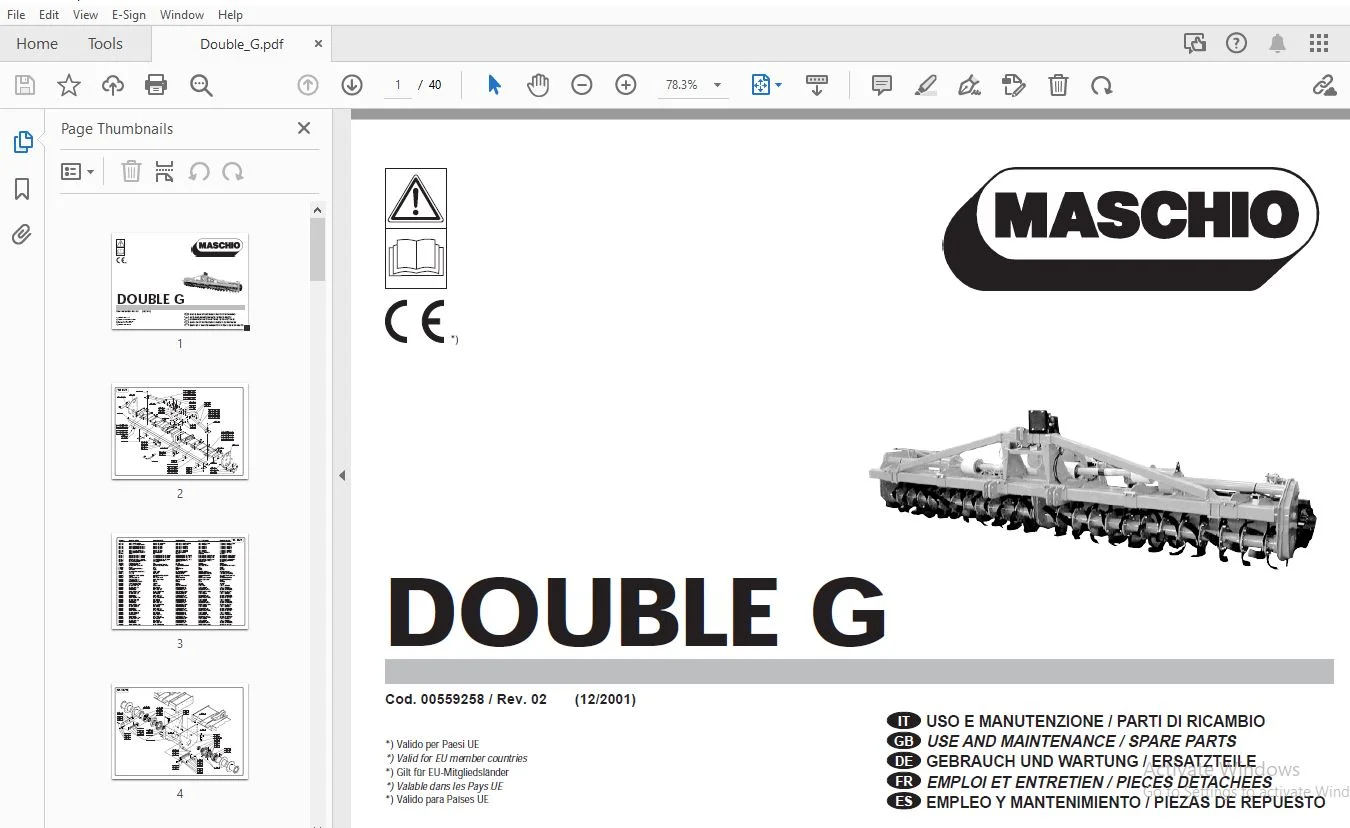Print the document
The image size is (1350, 828).
[156, 85]
